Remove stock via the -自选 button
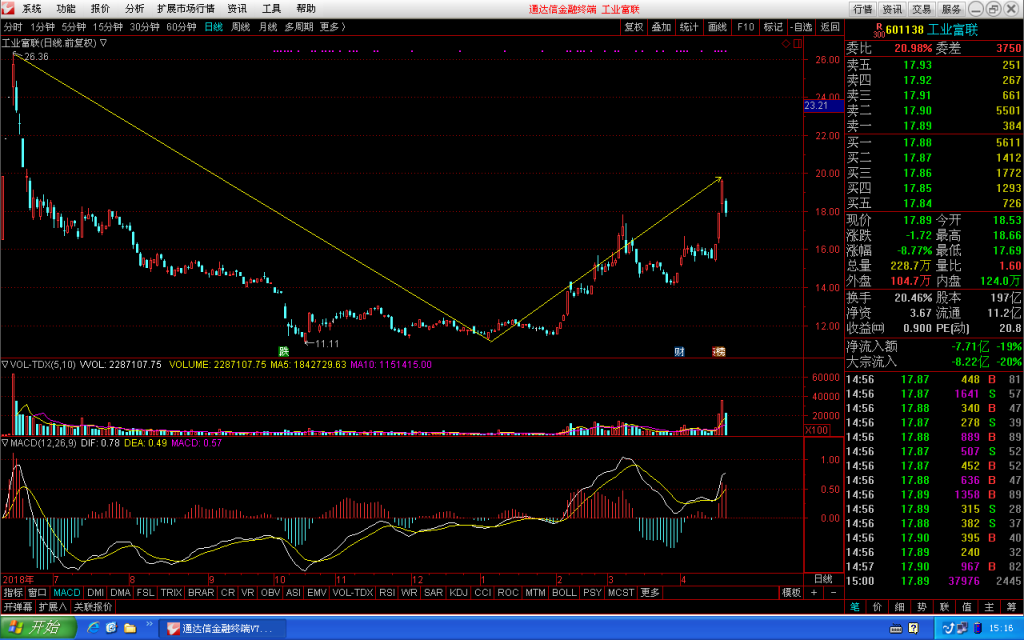This screenshot has height=640, width=1024. point(801,27)
